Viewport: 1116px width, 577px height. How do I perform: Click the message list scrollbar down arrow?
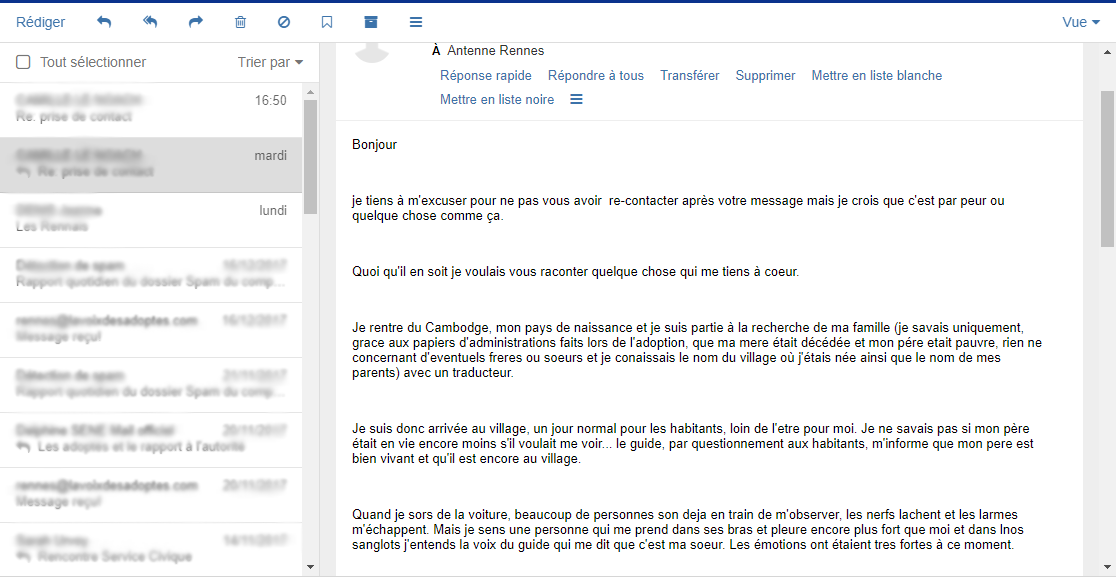[310, 566]
